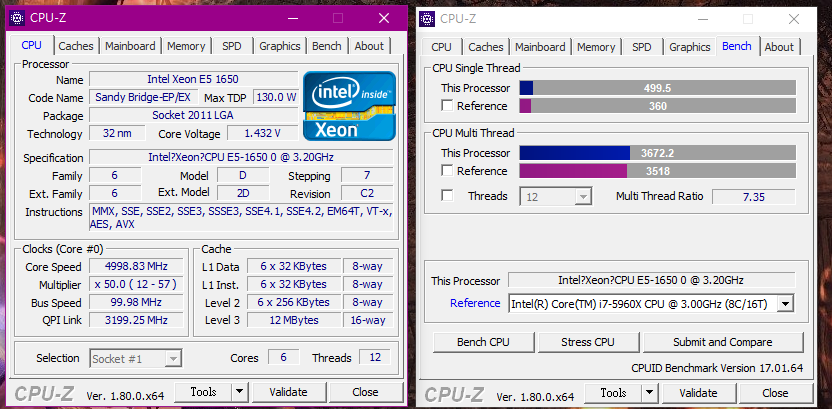Image resolution: width=832 pixels, height=409 pixels.
Task: Select Graphics tab in right window
Action: click(x=689, y=47)
